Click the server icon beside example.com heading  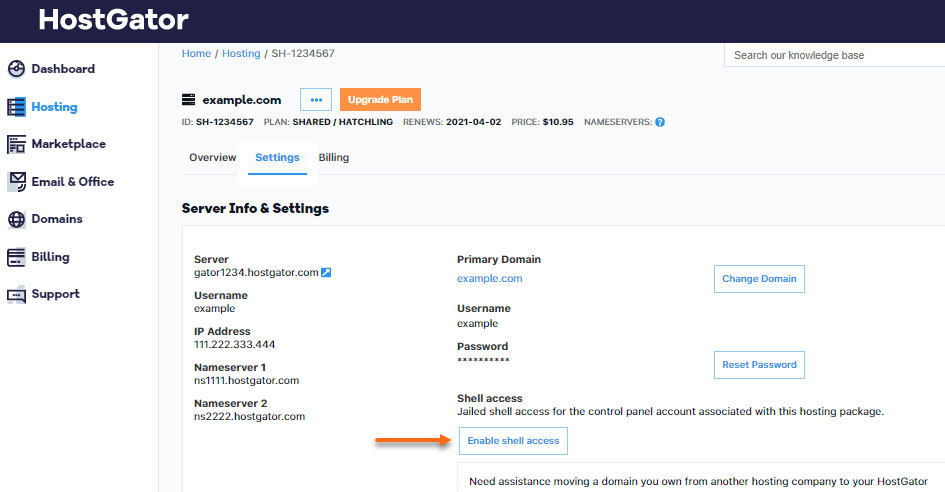pyautogui.click(x=189, y=99)
